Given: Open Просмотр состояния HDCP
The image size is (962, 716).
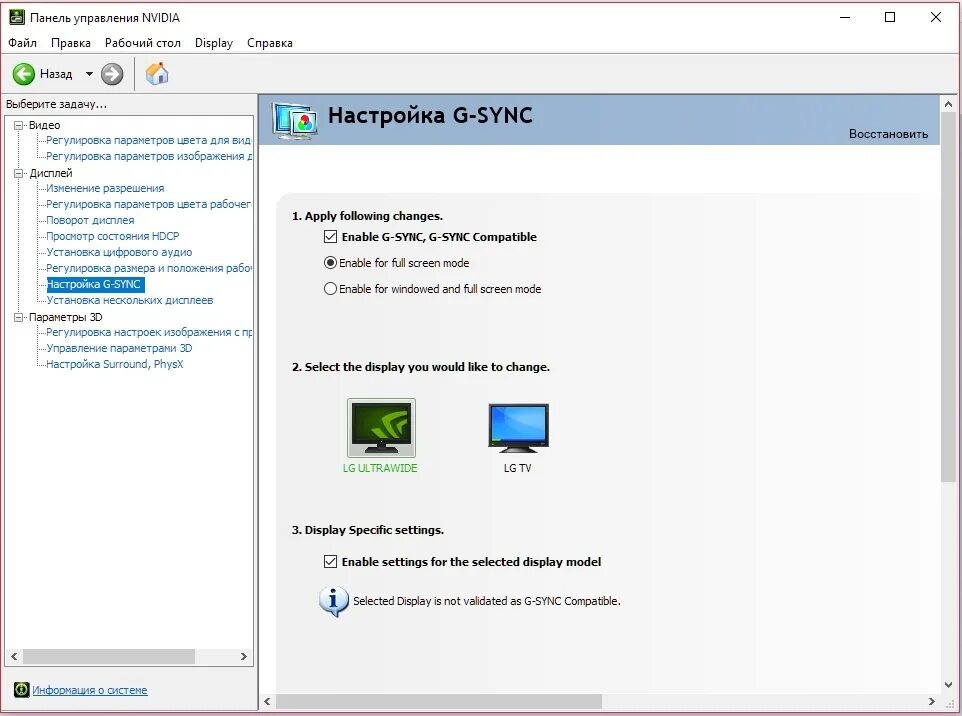Looking at the screenshot, I should click(112, 236).
